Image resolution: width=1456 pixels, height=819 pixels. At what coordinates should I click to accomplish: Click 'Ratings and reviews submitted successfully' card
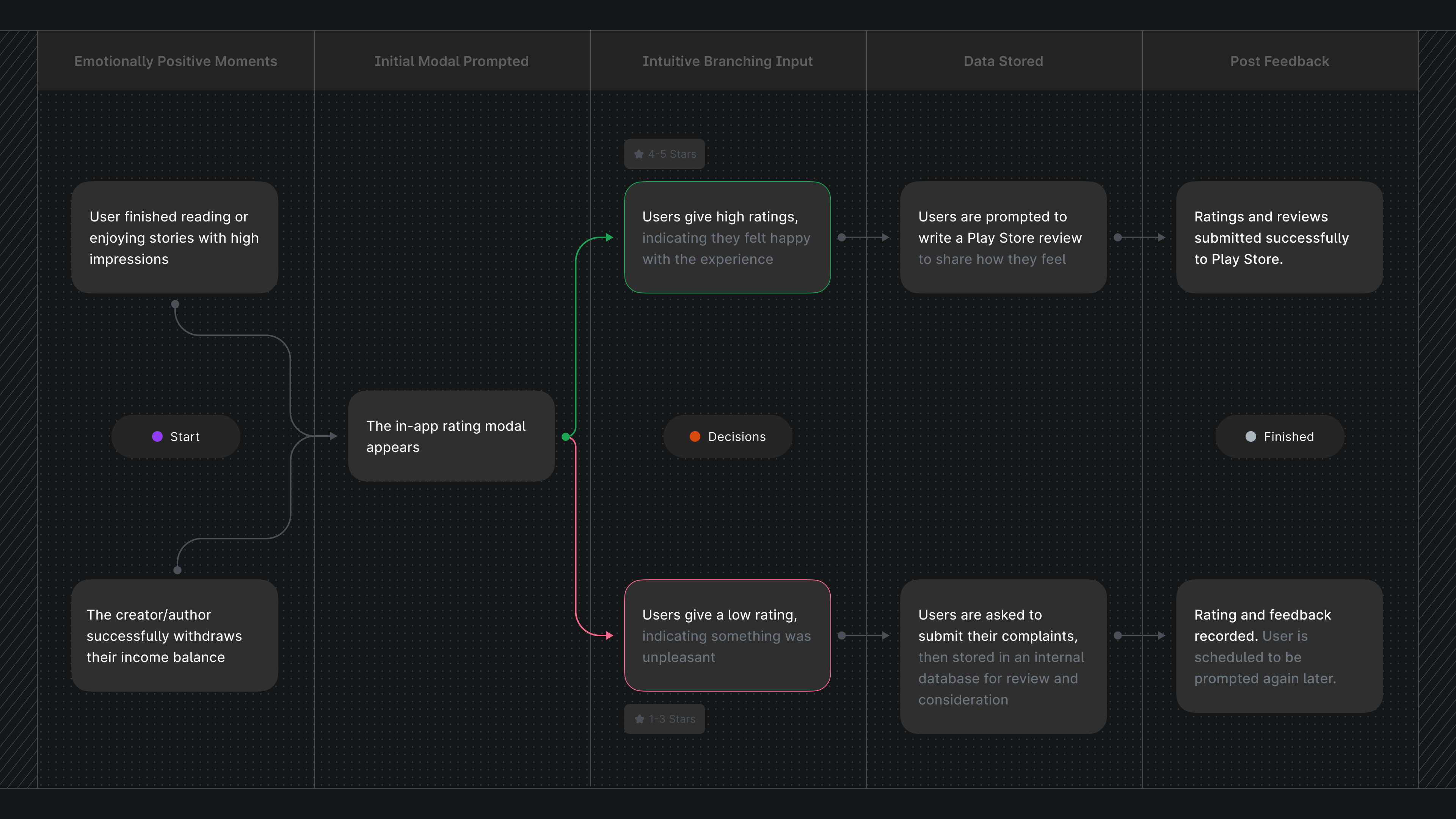point(1280,237)
